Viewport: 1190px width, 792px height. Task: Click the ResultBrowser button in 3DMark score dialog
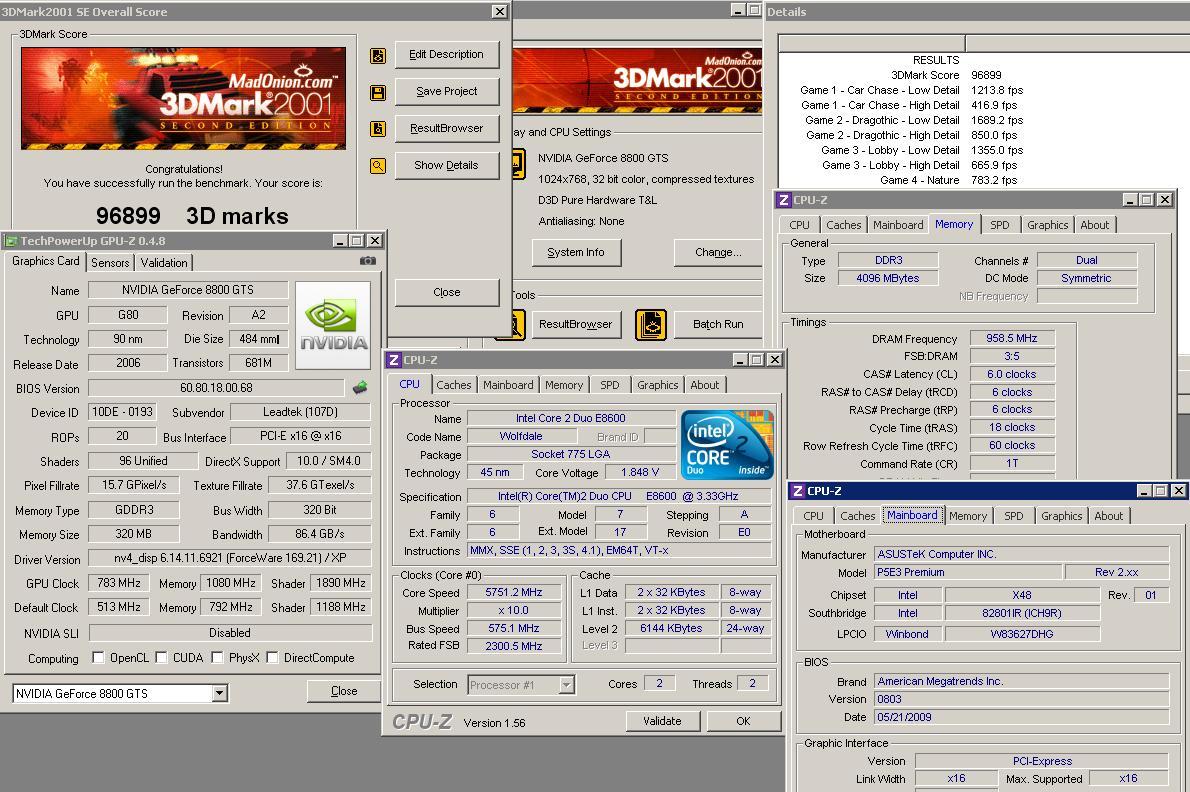(446, 128)
